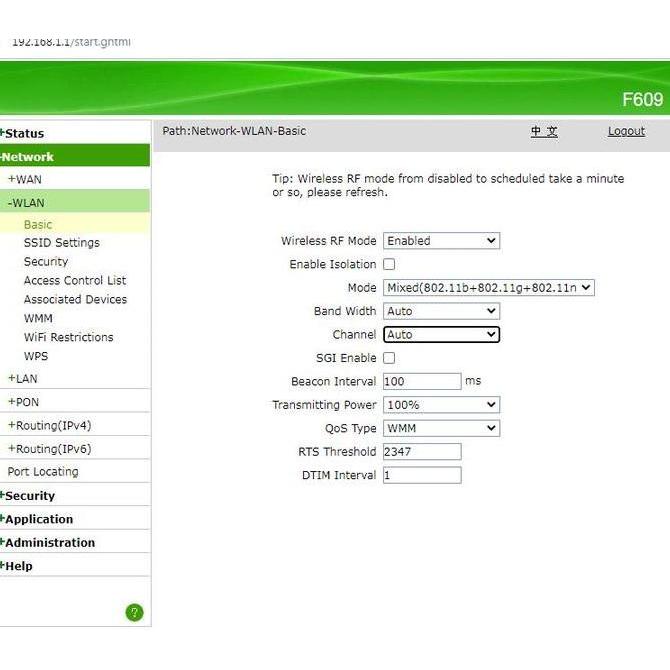Open Access Control List page

tap(75, 280)
